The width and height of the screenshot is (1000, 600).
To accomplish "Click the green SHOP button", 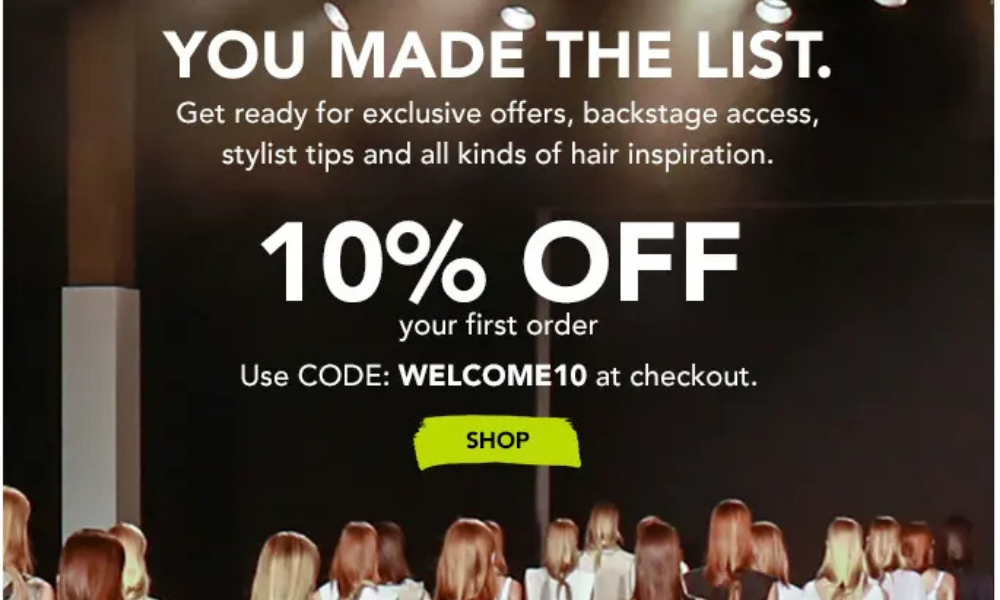I will click(497, 442).
